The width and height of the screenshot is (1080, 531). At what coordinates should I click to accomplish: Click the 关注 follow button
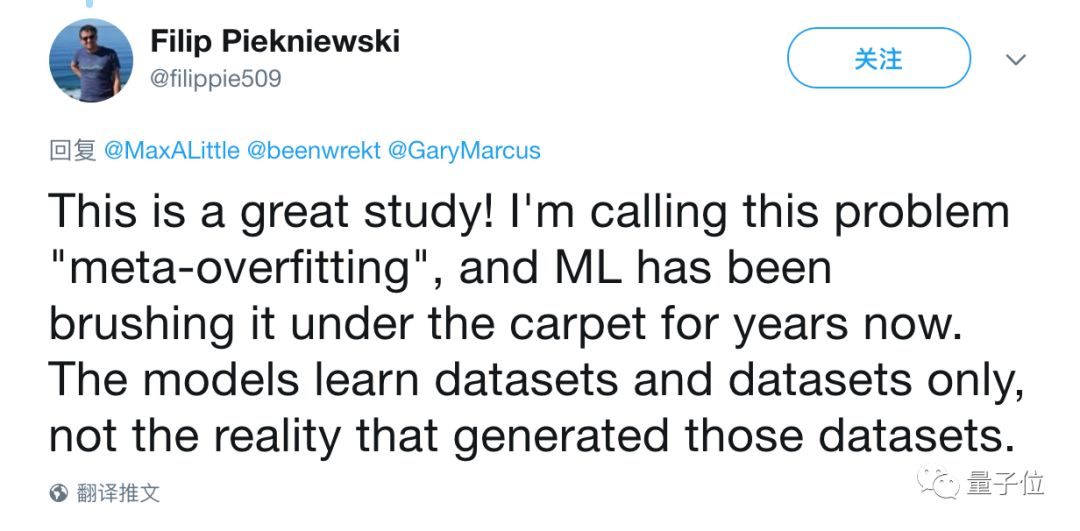[x=878, y=59]
